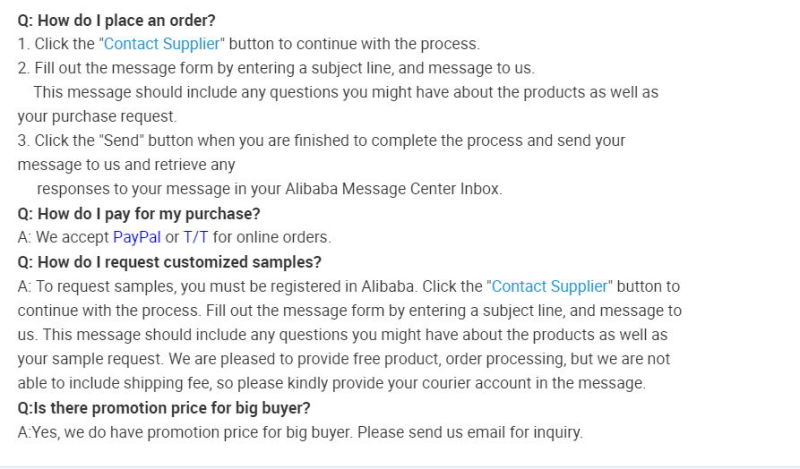Select line 'pleased to provide free product'
Viewport: 800px width, 469px height.
[x=344, y=359]
